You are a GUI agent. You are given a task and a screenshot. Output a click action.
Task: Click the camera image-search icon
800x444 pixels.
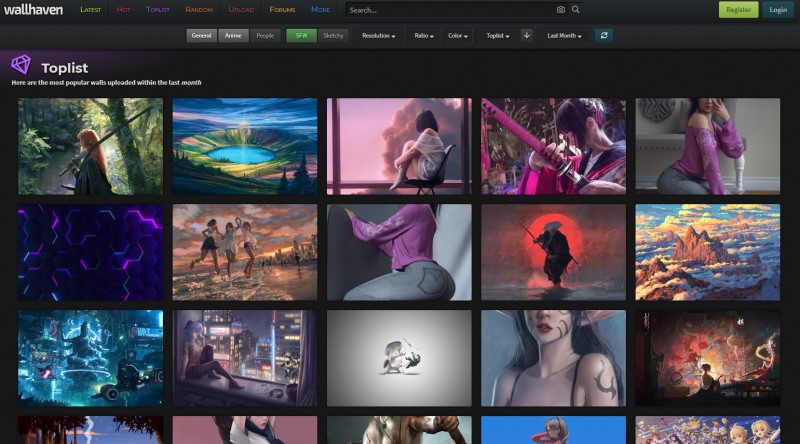tap(560, 10)
